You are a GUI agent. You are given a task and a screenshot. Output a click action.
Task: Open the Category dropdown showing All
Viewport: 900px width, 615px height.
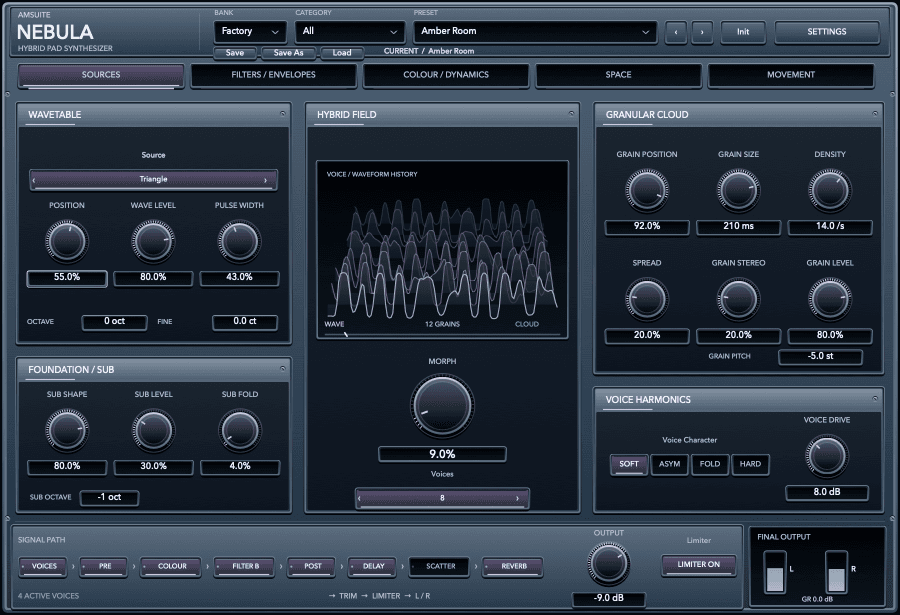[350, 32]
